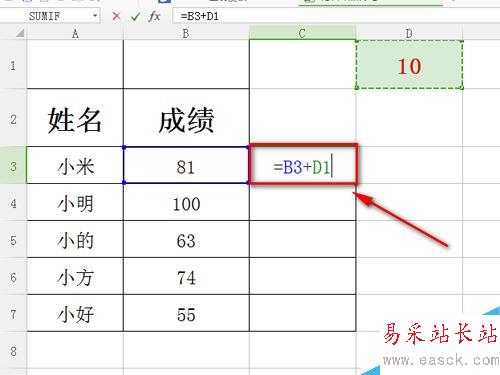
Task: Click empty cell B1
Action: coord(186,64)
